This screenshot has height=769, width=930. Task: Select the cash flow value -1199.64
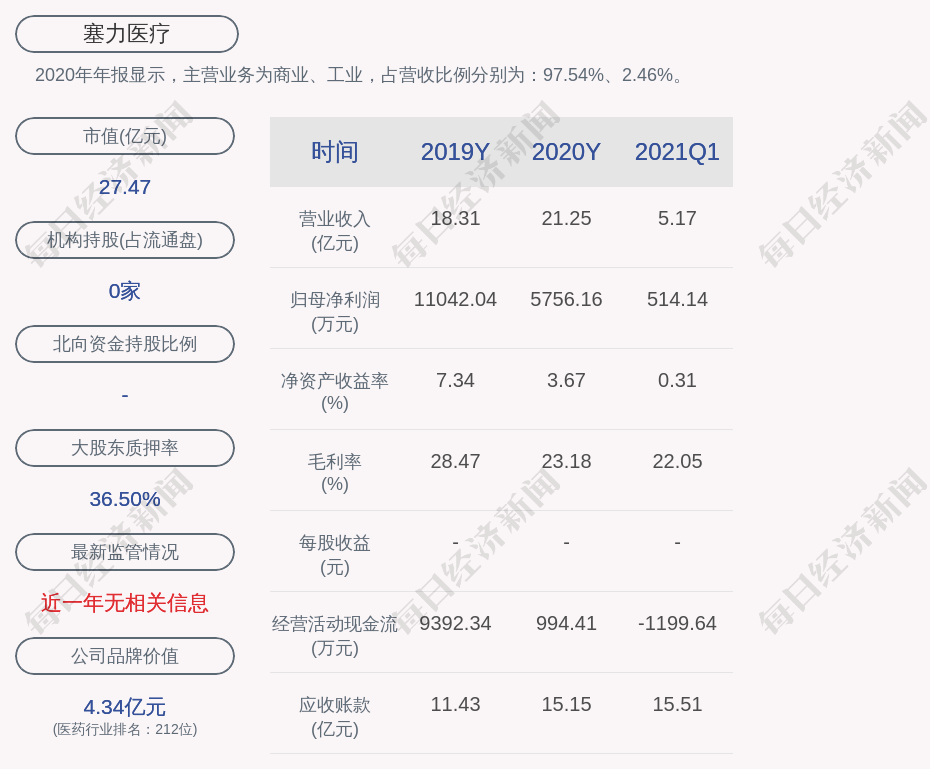677,623
